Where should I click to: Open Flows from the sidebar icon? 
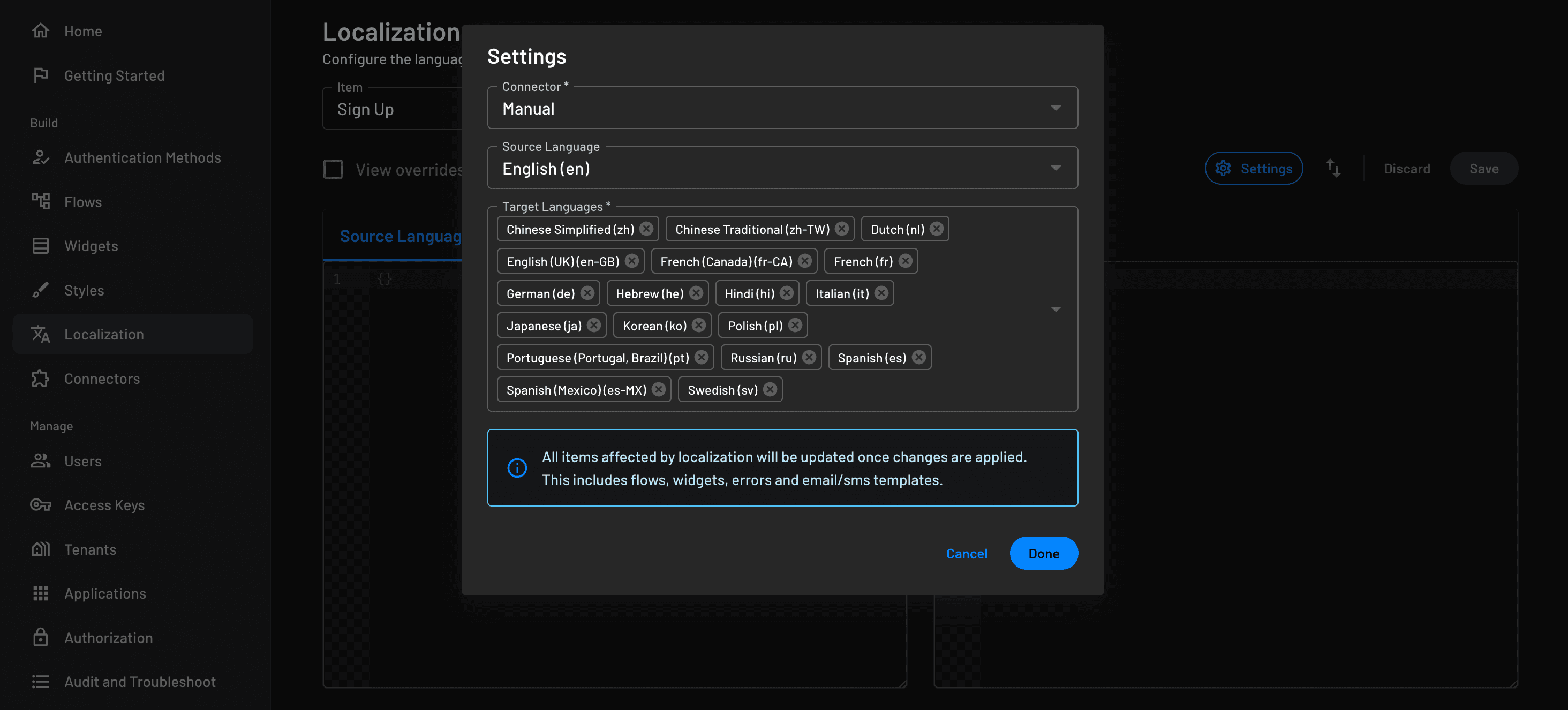[40, 201]
